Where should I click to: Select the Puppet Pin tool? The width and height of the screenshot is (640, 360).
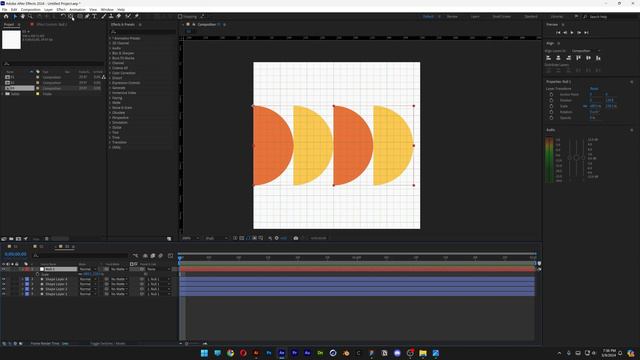[137, 16]
